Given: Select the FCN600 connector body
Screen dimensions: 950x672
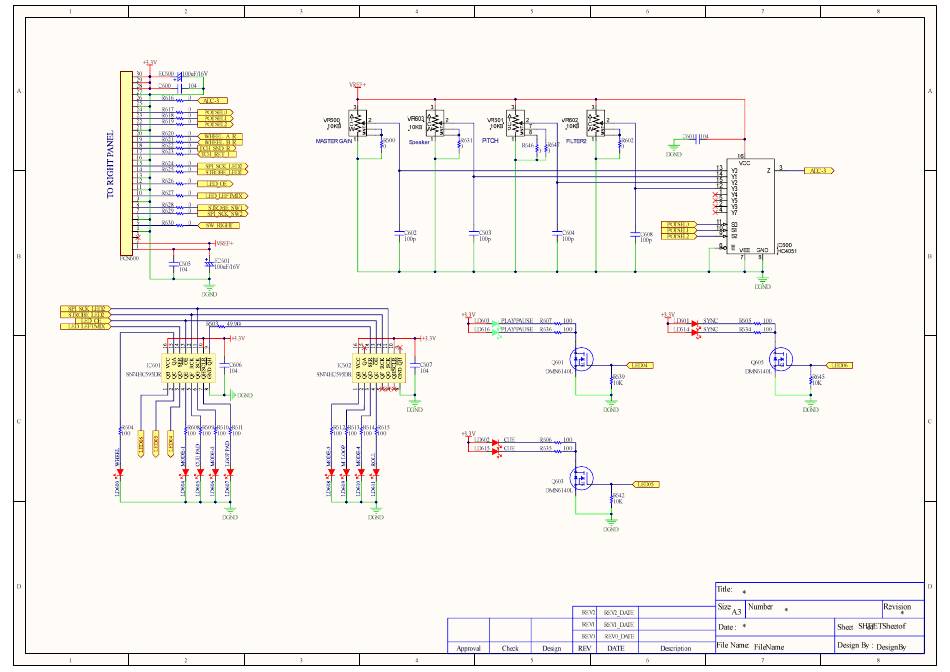Looking at the screenshot, I should click(126, 163).
